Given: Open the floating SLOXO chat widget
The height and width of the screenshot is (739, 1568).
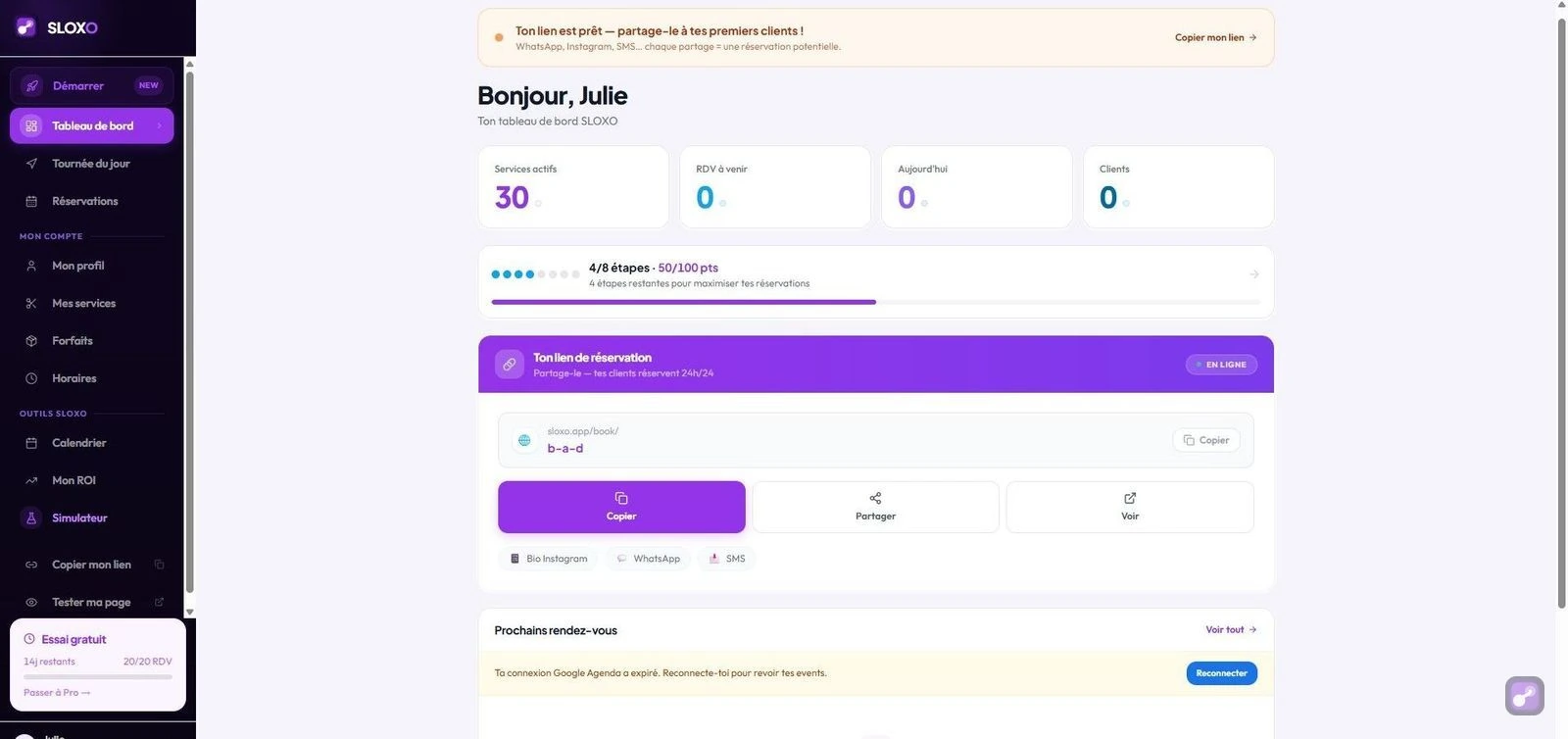Looking at the screenshot, I should (1524, 696).
